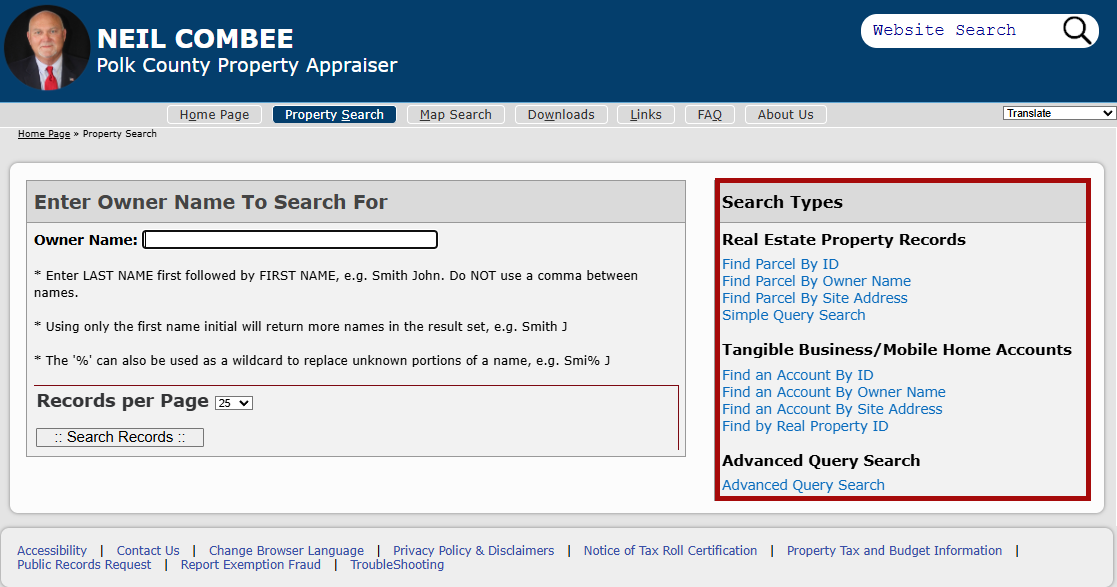Image resolution: width=1117 pixels, height=587 pixels.
Task: Click the Search Records button
Action: (x=119, y=437)
